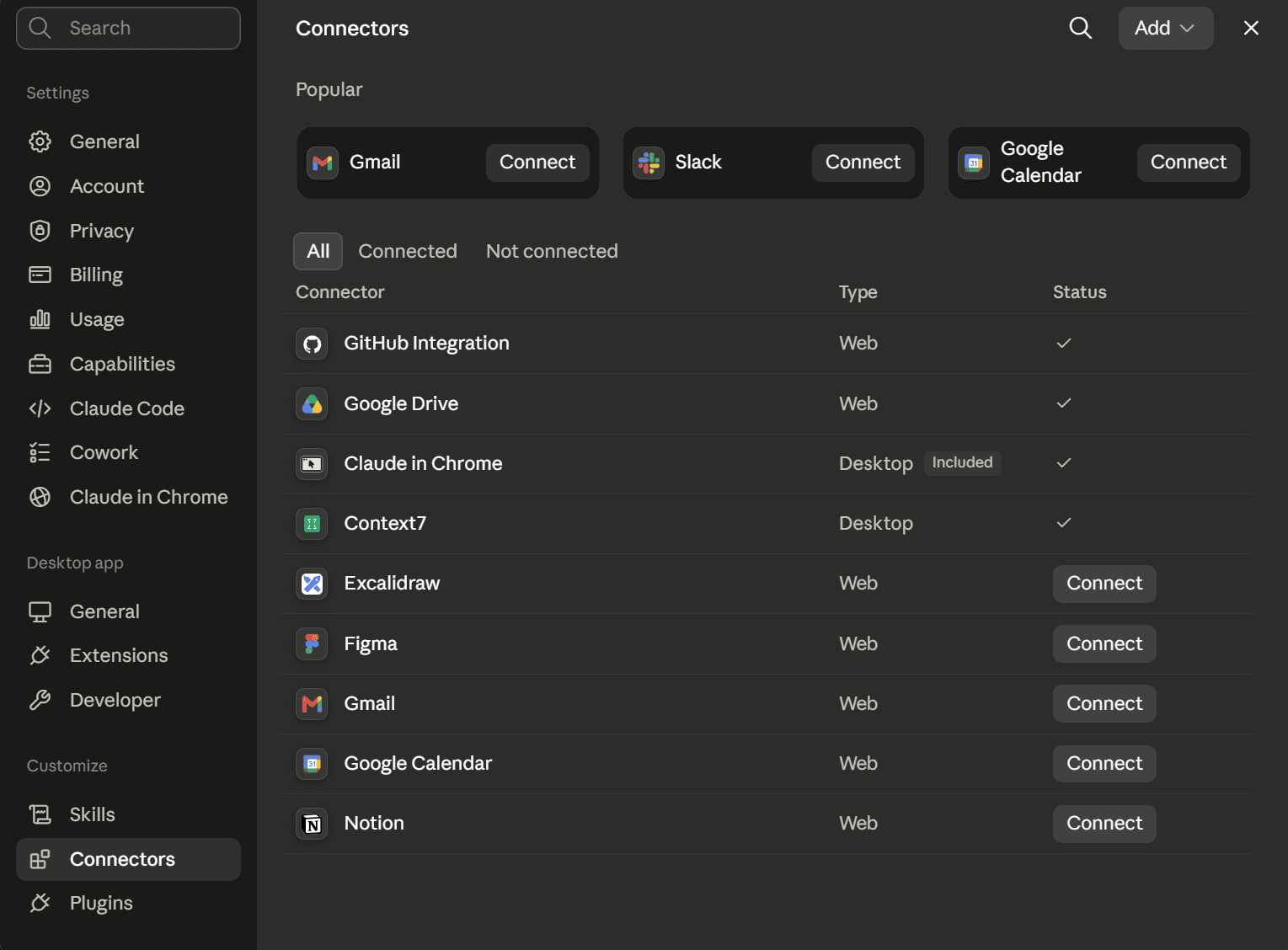Switch to the Not connected filter tab

552,251
